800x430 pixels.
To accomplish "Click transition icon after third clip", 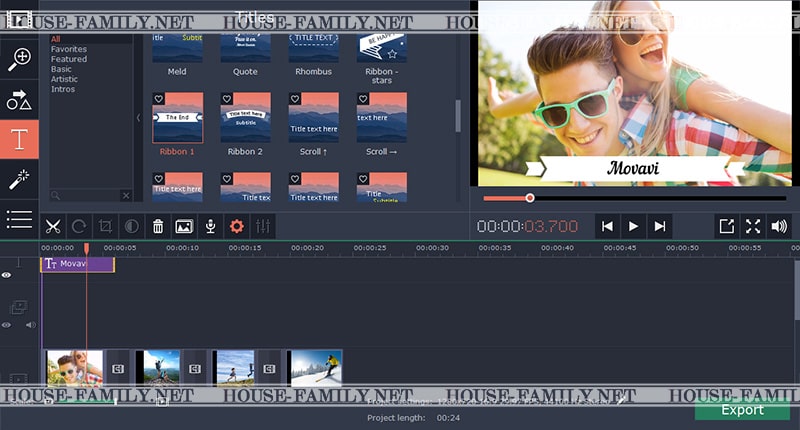I will 269,369.
